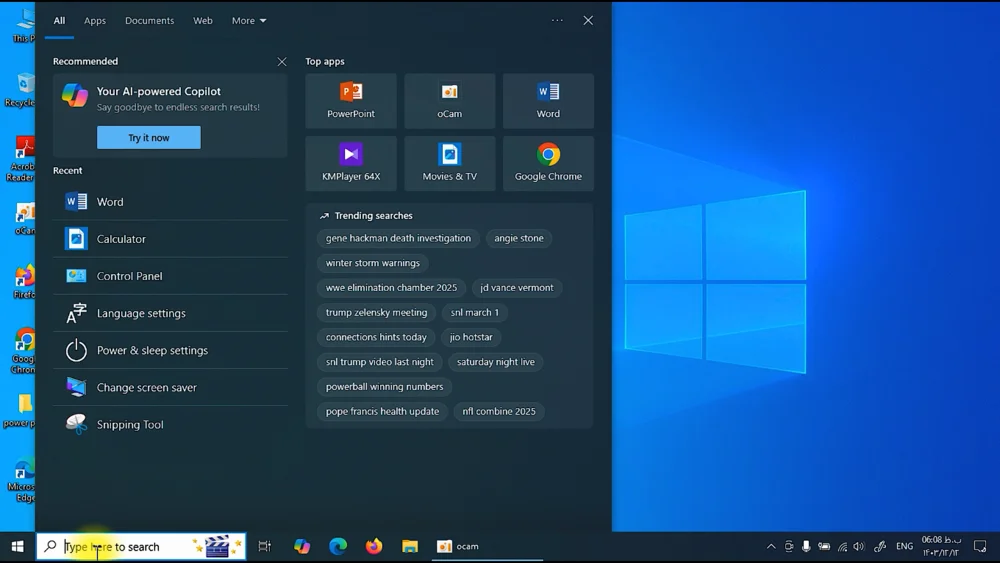Open the taskbar clock and date

tap(941, 546)
